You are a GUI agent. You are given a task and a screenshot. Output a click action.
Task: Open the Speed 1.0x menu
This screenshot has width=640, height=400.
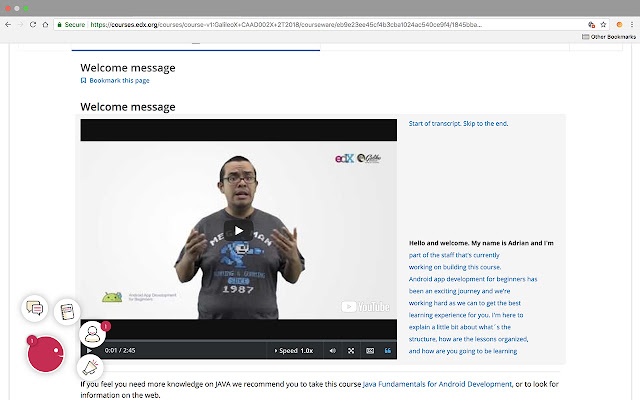tap(294, 351)
